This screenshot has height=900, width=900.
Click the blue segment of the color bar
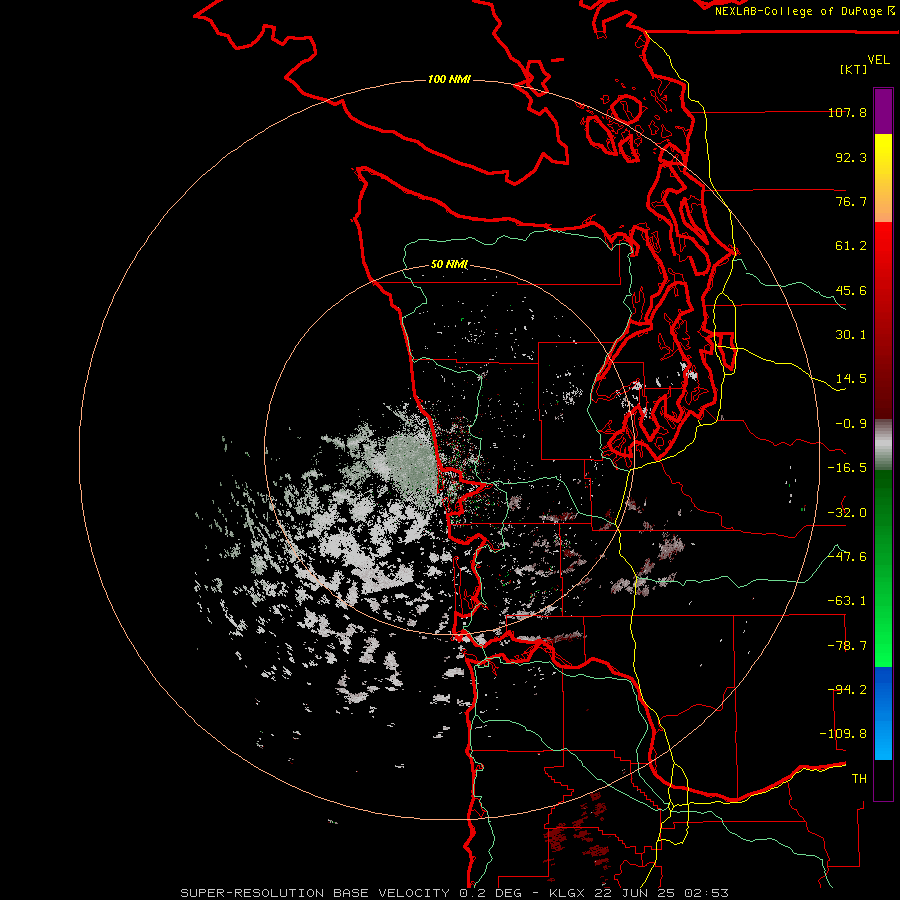click(883, 713)
